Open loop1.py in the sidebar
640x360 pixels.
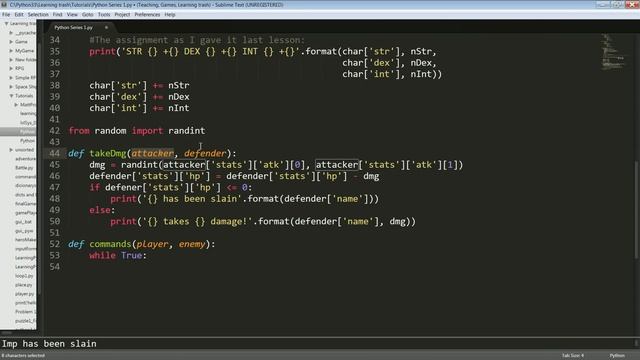[x=24, y=276]
